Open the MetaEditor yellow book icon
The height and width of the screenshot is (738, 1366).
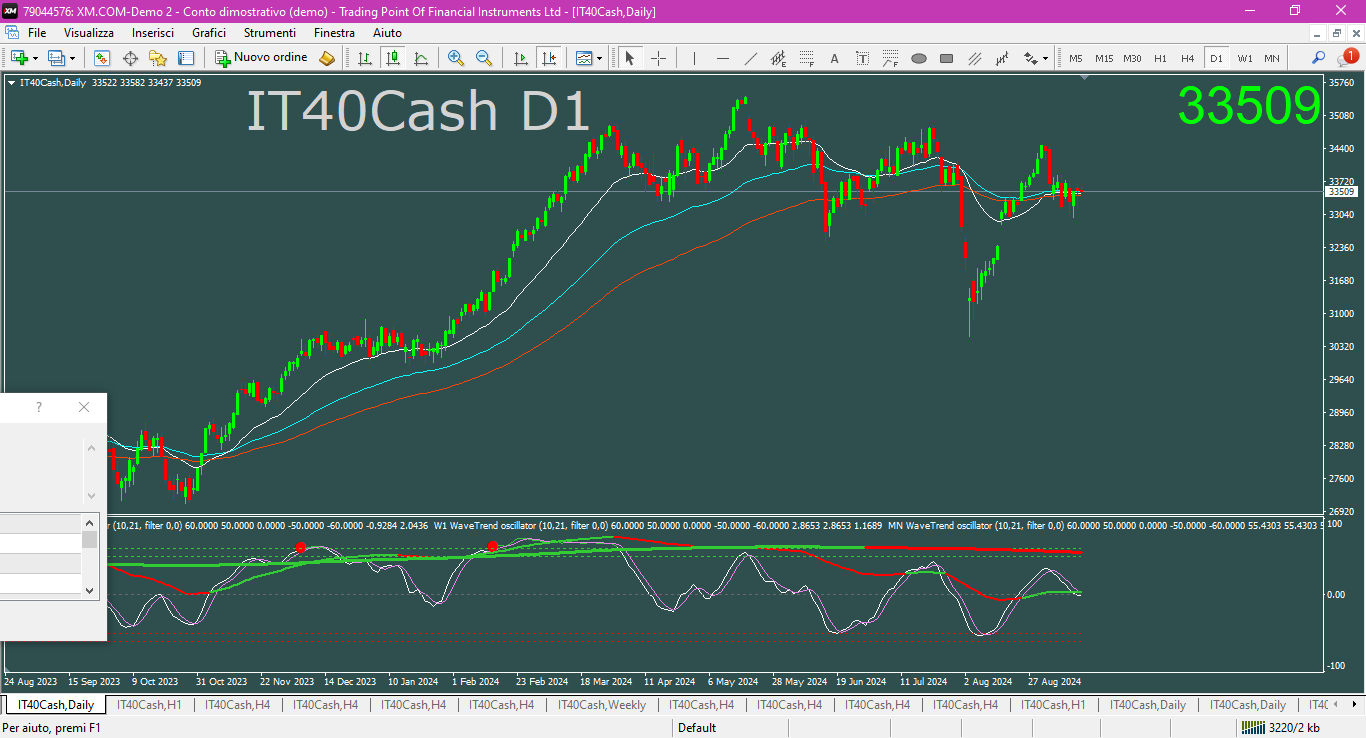point(327,58)
